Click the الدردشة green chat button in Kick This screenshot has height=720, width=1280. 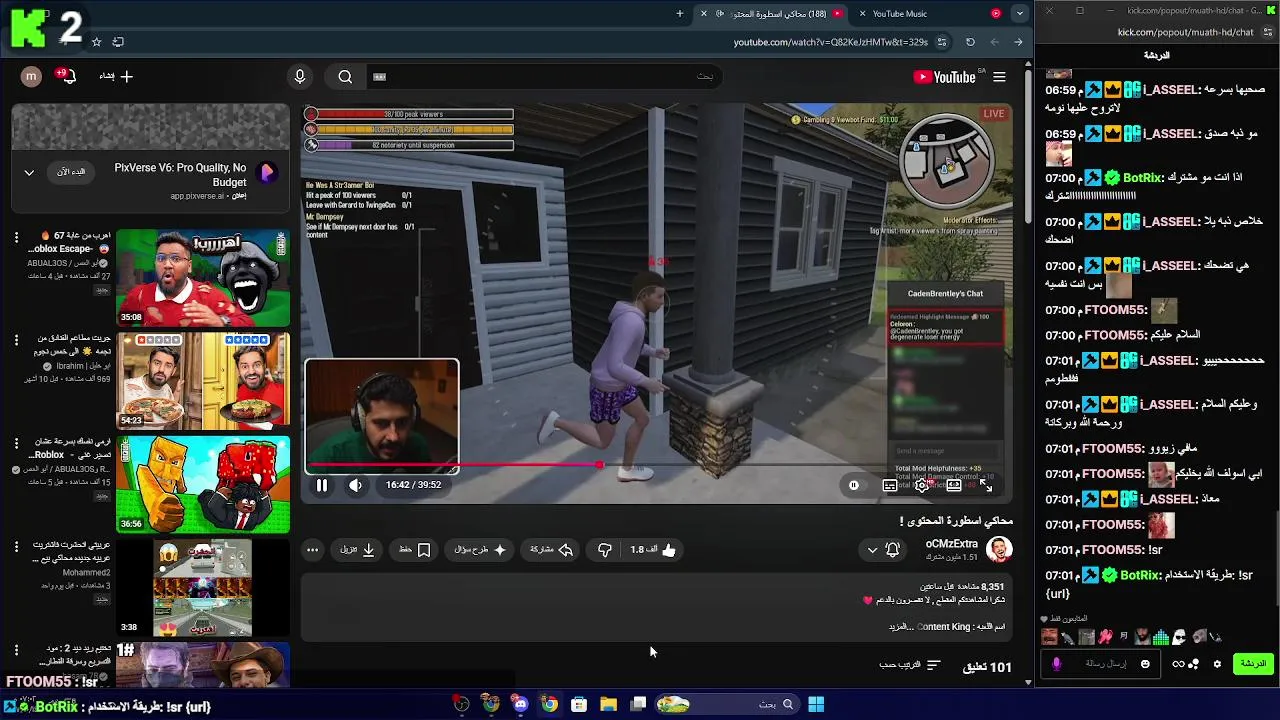coord(1253,664)
